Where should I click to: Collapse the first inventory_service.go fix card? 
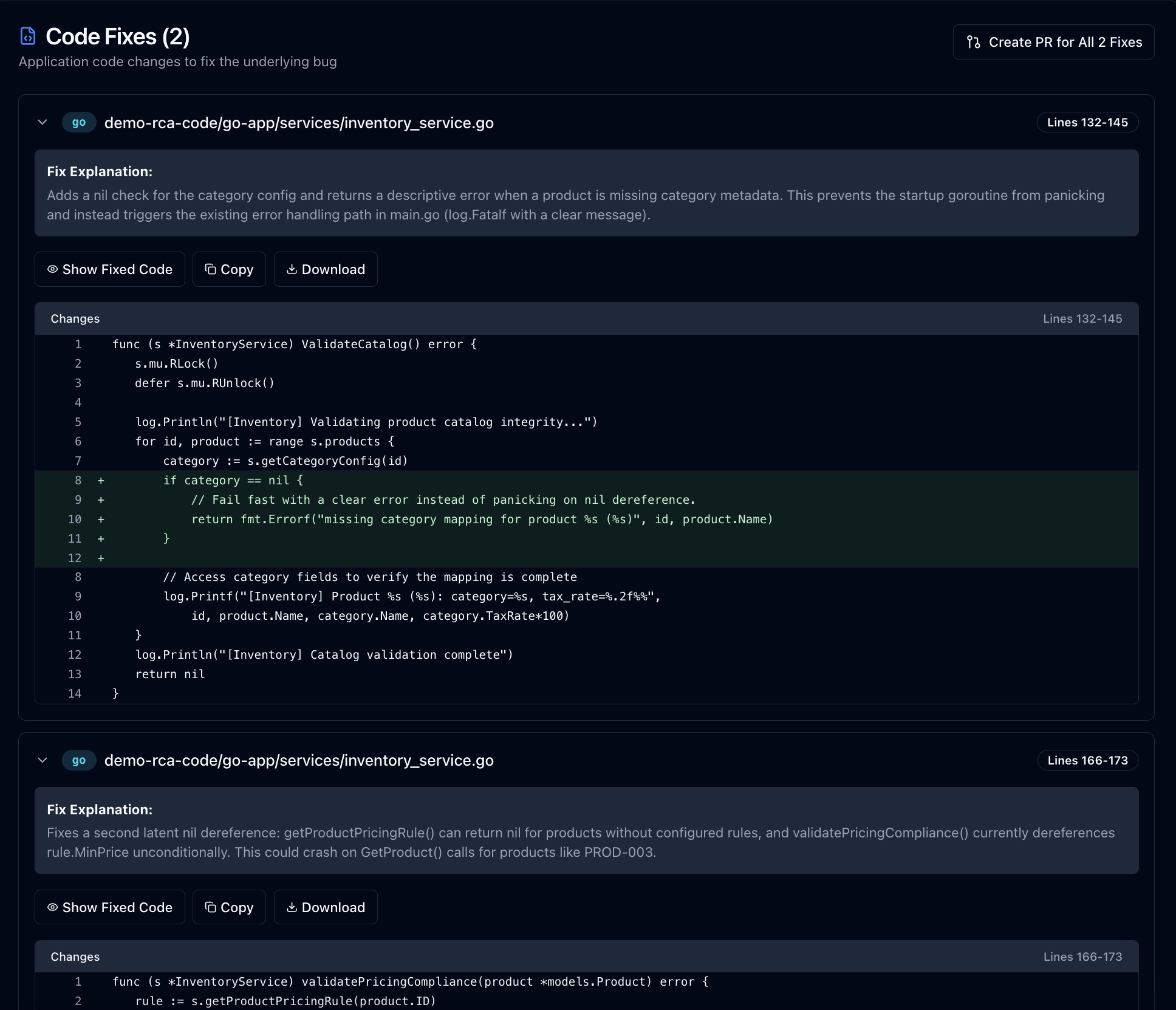point(43,122)
